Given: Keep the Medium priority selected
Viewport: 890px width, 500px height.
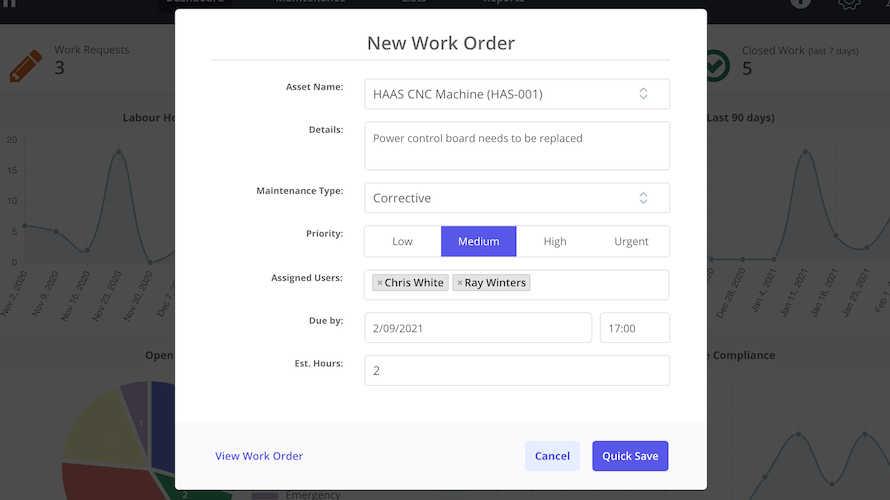Looking at the screenshot, I should click(479, 241).
